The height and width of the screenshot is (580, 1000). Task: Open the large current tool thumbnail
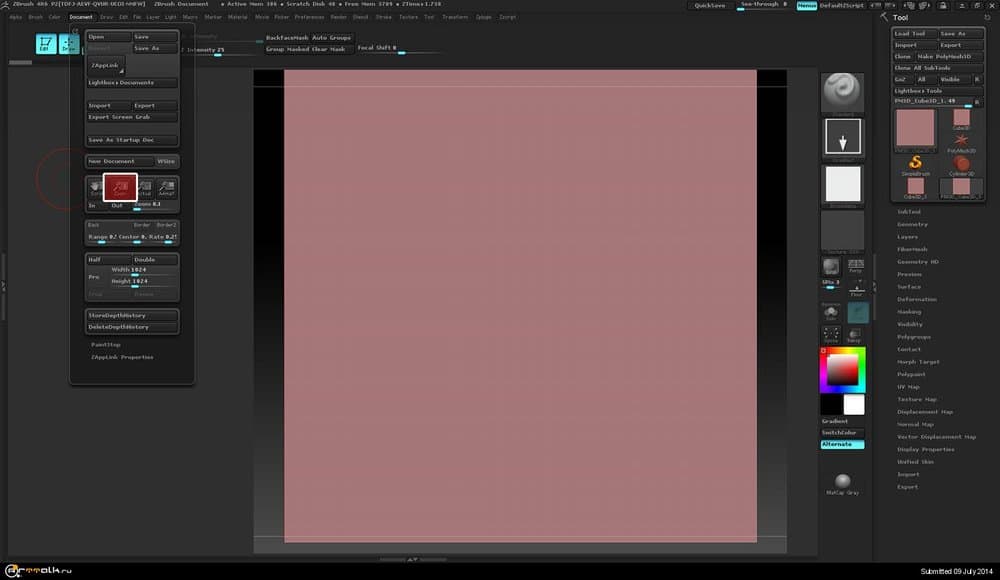915,130
